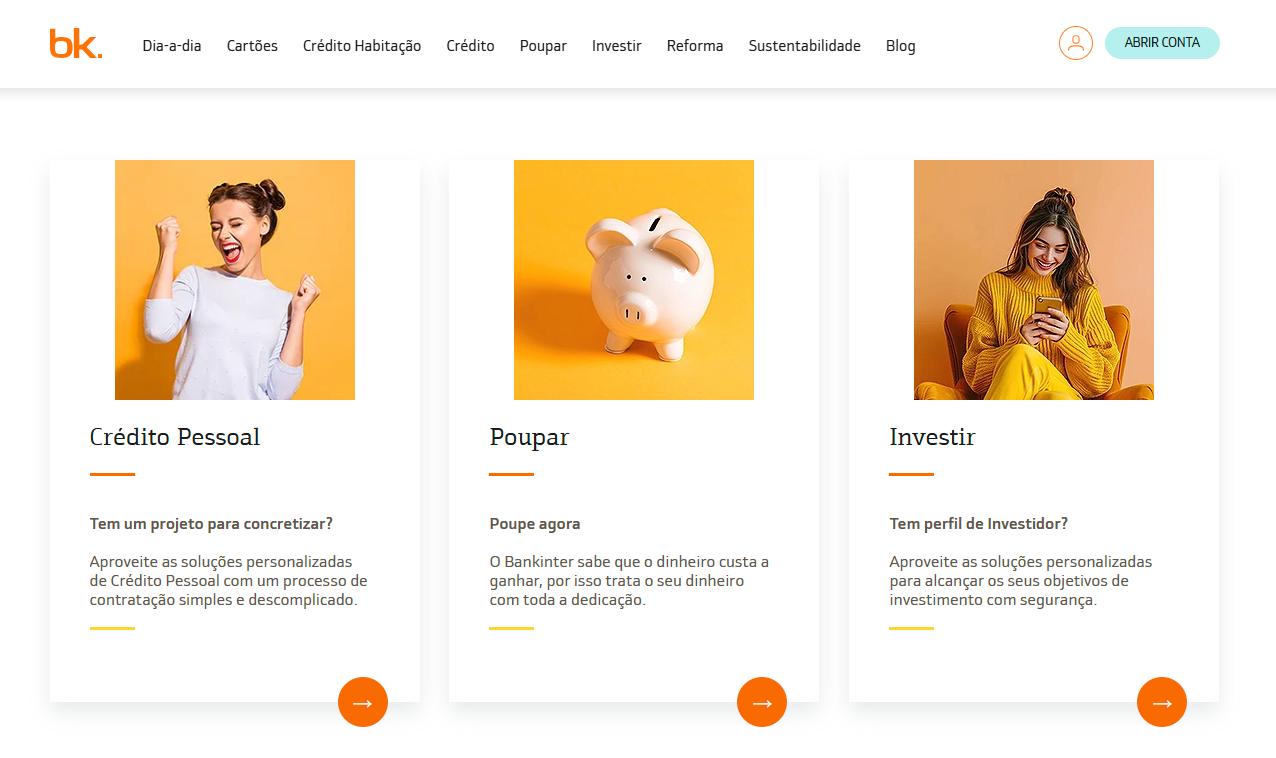Select Crédito Habitação in navigation
This screenshot has height=758, width=1276.
[x=362, y=46]
